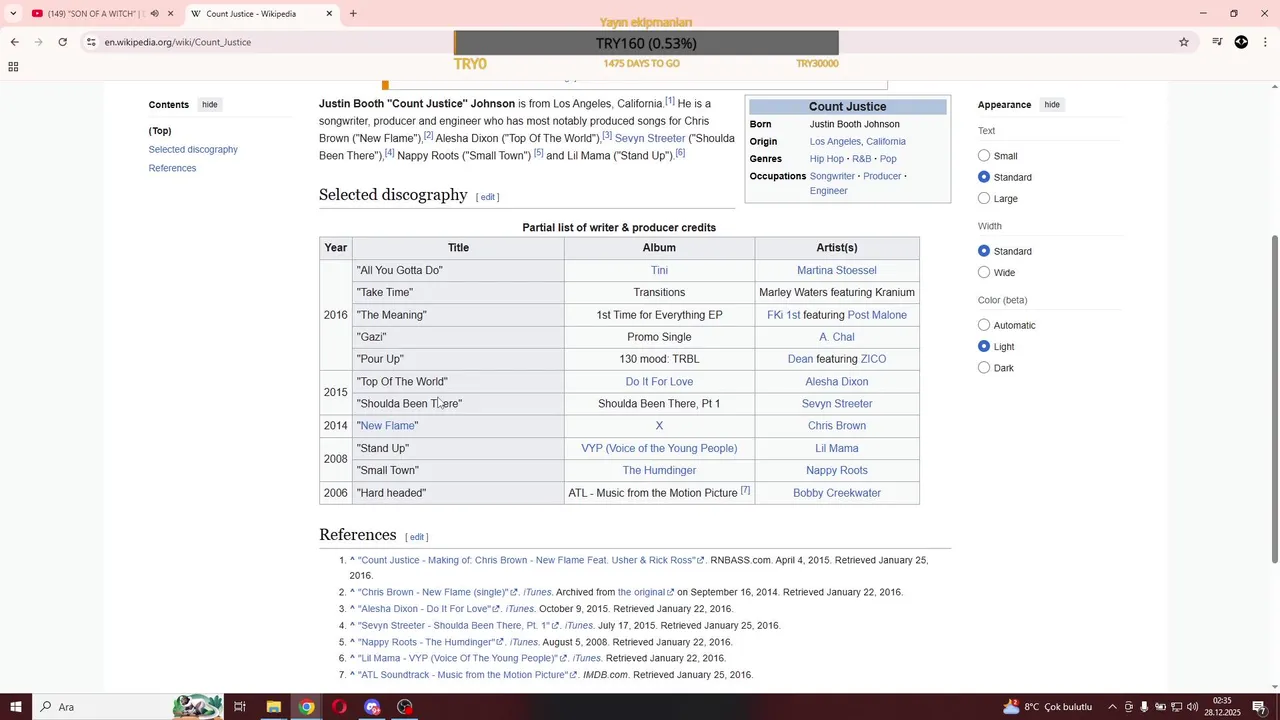Open the Post Malone link
The width and height of the screenshot is (1280, 720).
click(877, 315)
